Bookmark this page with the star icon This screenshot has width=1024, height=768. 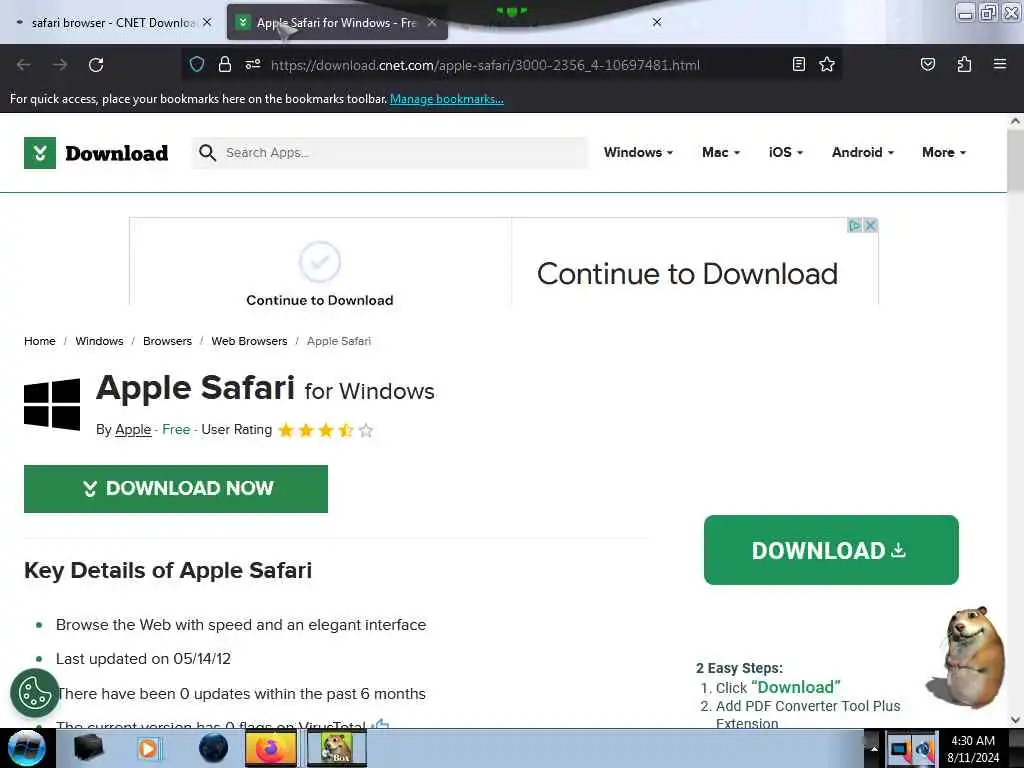827,64
